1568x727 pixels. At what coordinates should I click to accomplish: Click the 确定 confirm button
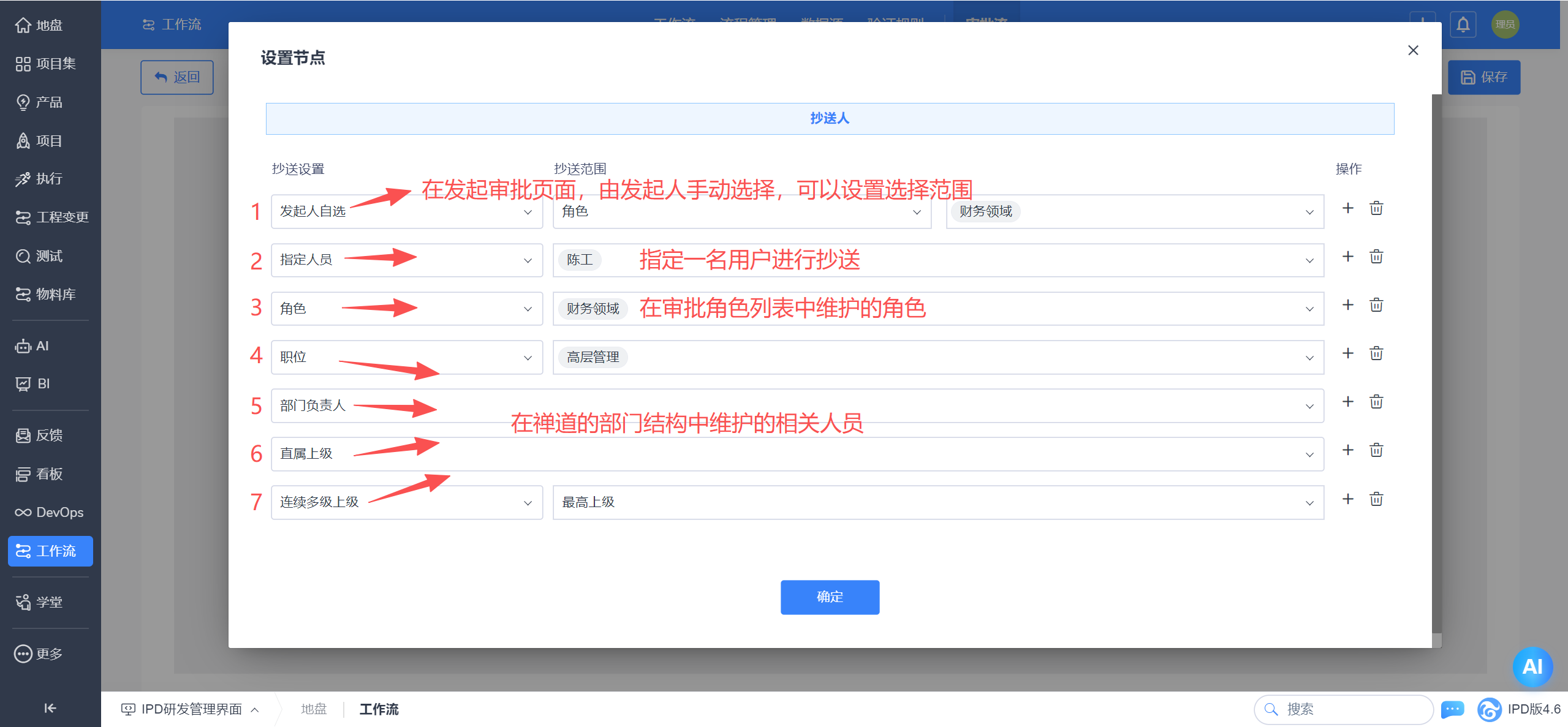(x=830, y=597)
